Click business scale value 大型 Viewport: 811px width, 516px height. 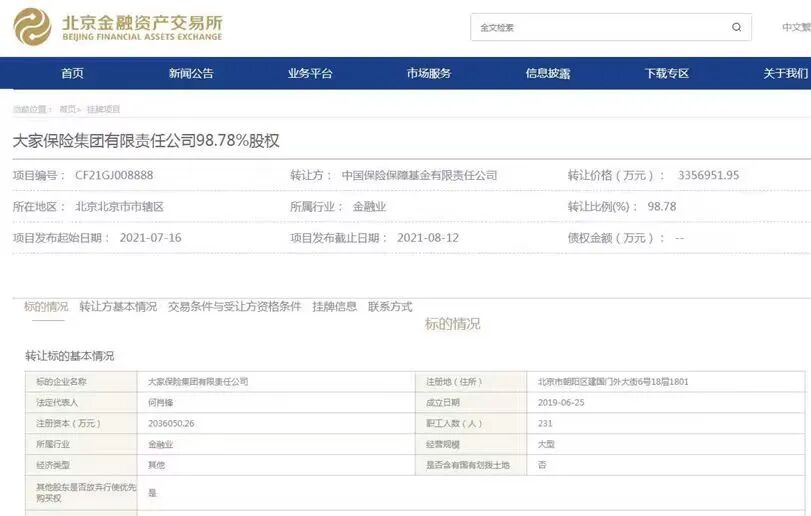point(546,444)
